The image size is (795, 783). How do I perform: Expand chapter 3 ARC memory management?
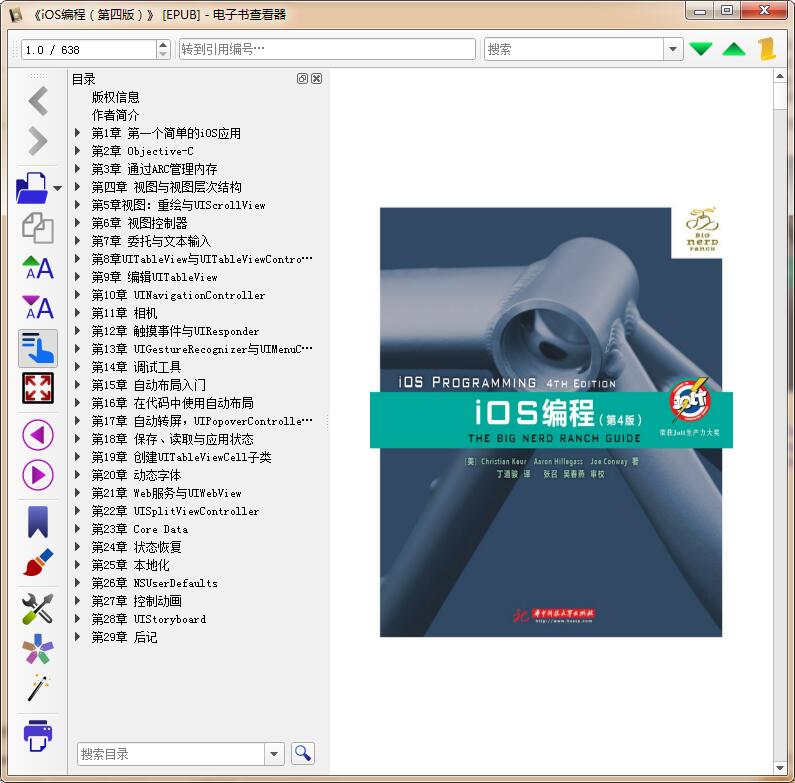point(77,169)
